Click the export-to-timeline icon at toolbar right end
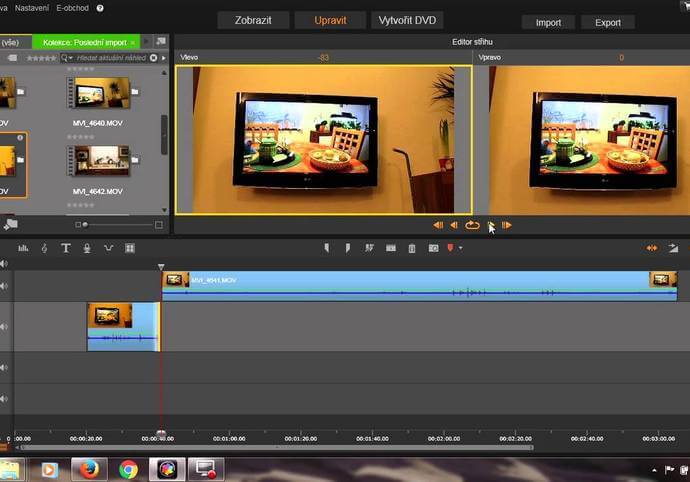This screenshot has width=690, height=482. click(673, 248)
